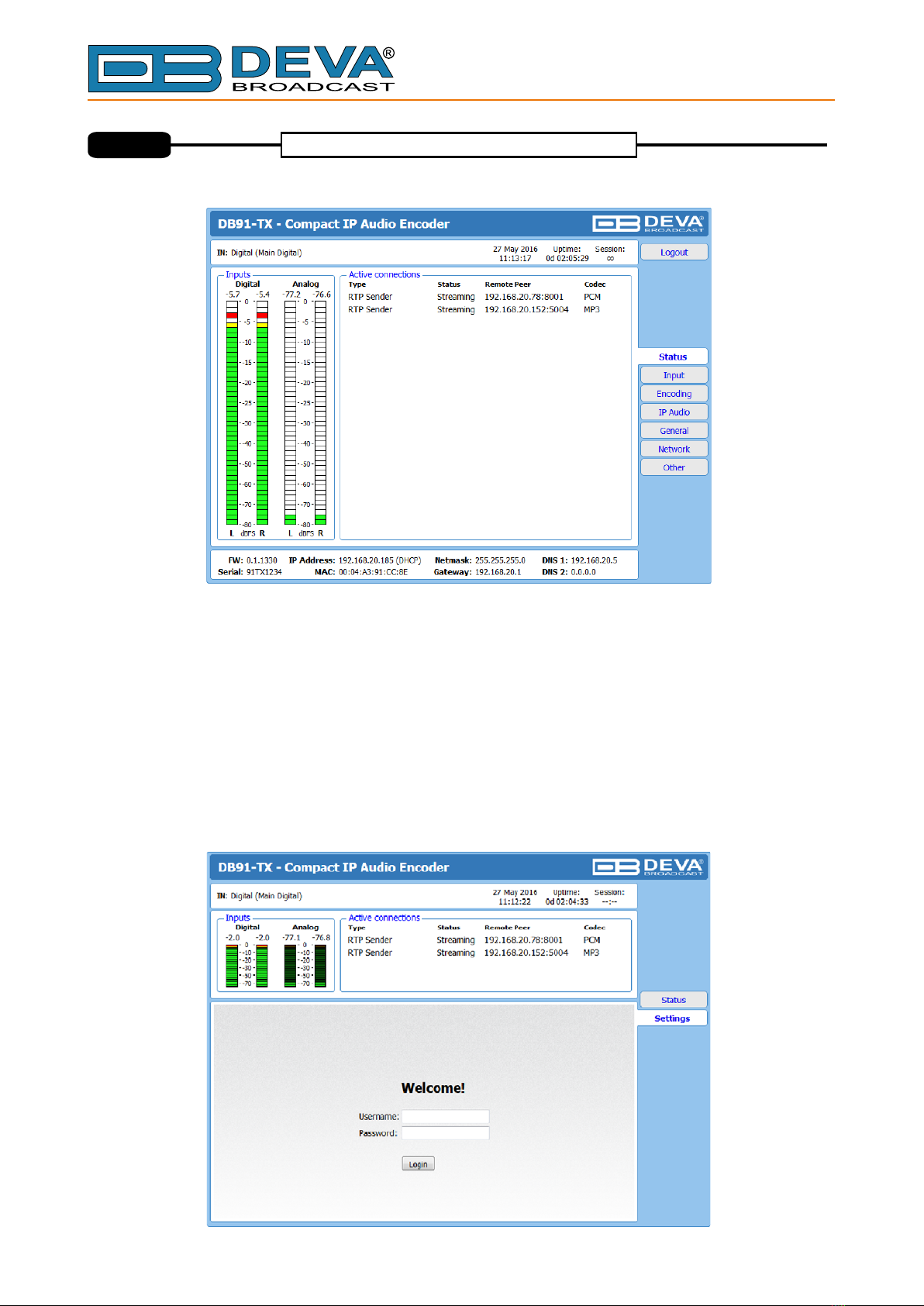924x1306 pixels.
Task: Click the firmware version 0.1.1330
Action: tap(262, 560)
